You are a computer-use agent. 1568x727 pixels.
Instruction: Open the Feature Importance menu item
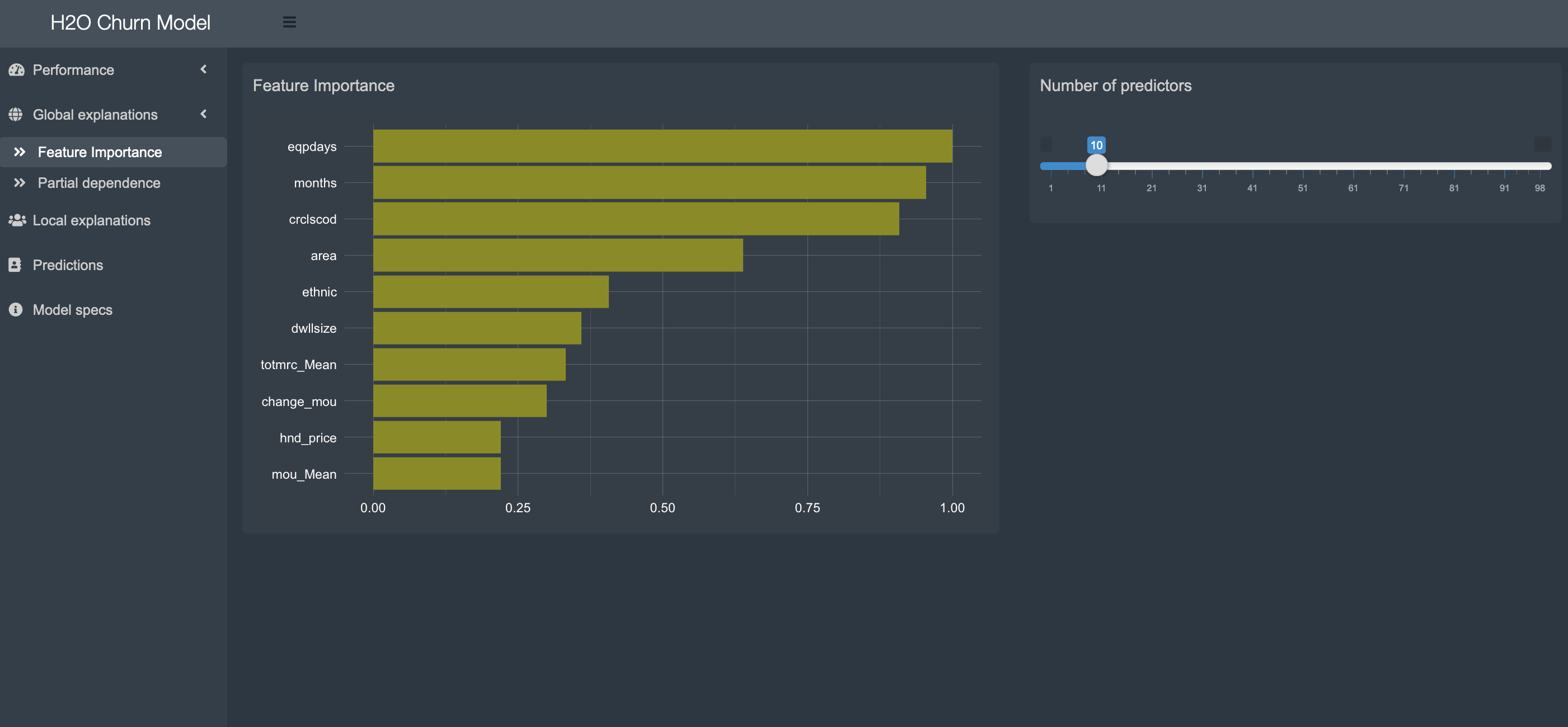(100, 152)
